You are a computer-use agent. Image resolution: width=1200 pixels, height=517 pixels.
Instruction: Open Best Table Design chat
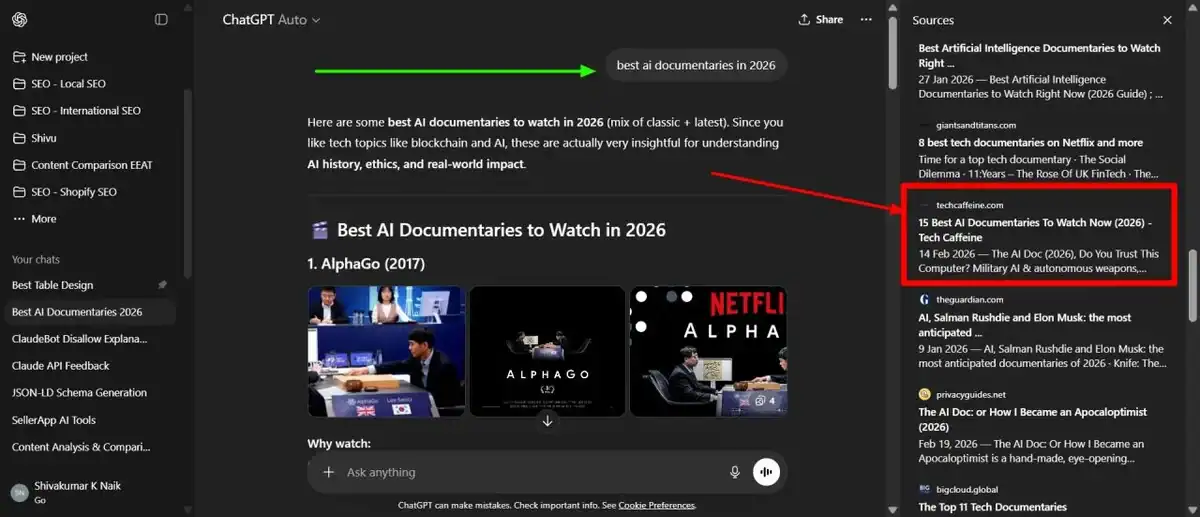pyautogui.click(x=88, y=285)
